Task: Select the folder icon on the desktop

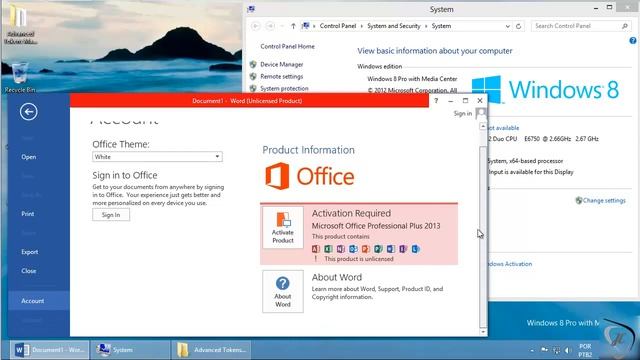Action: click(x=19, y=24)
